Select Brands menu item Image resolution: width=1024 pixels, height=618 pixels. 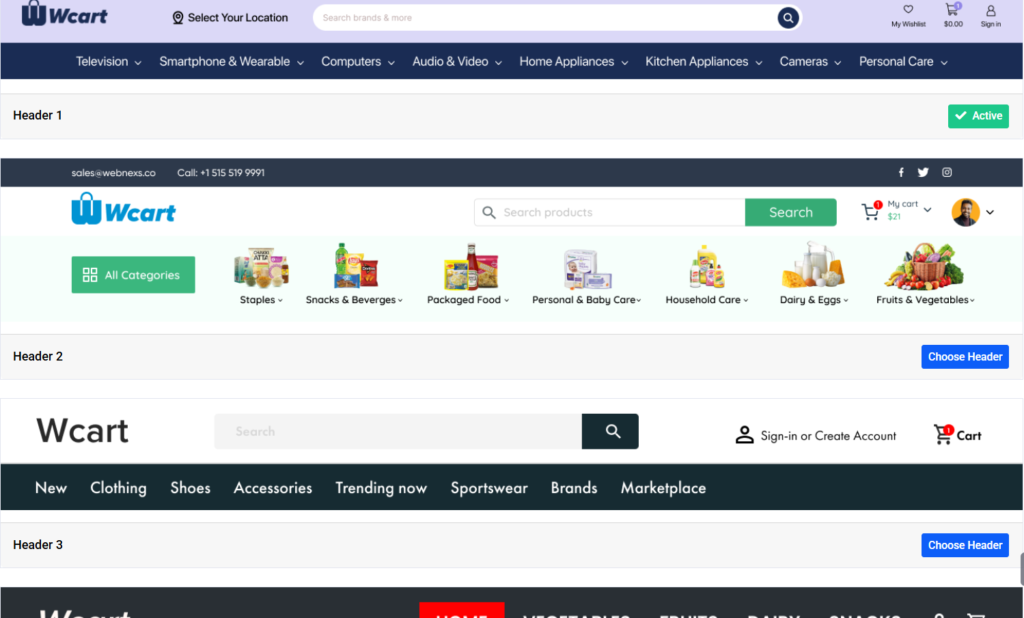coord(574,488)
